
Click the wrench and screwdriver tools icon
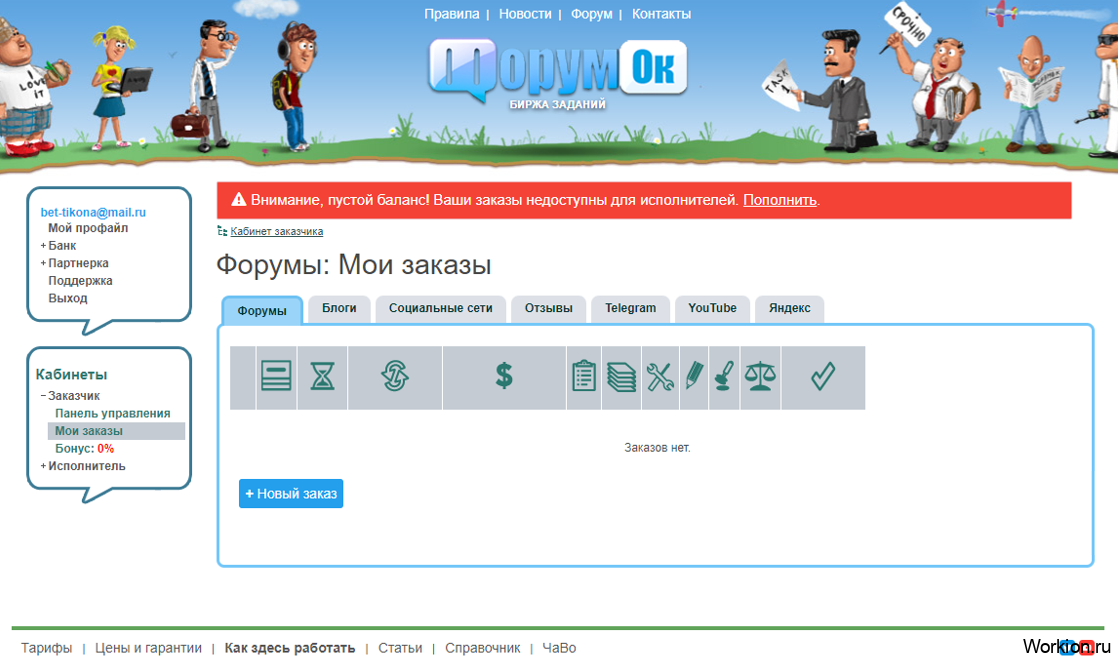pos(660,376)
